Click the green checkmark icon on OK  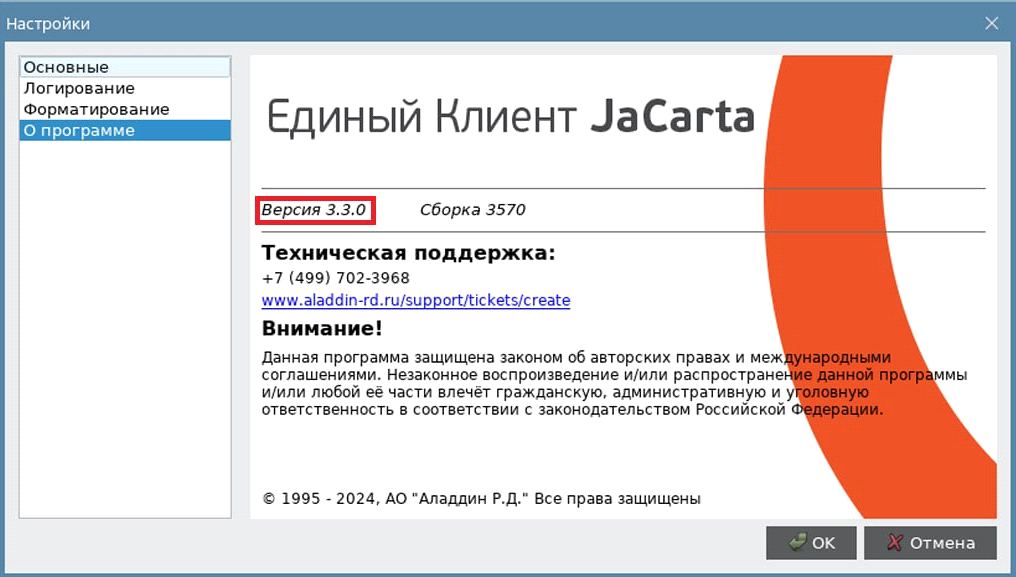797,543
